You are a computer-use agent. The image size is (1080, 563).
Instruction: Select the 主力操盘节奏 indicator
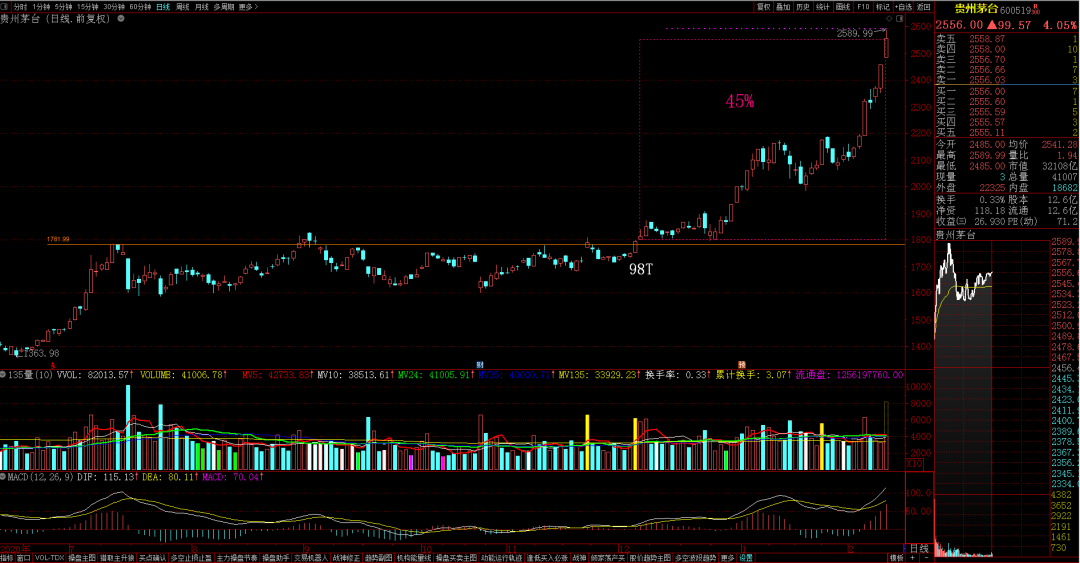pos(237,557)
